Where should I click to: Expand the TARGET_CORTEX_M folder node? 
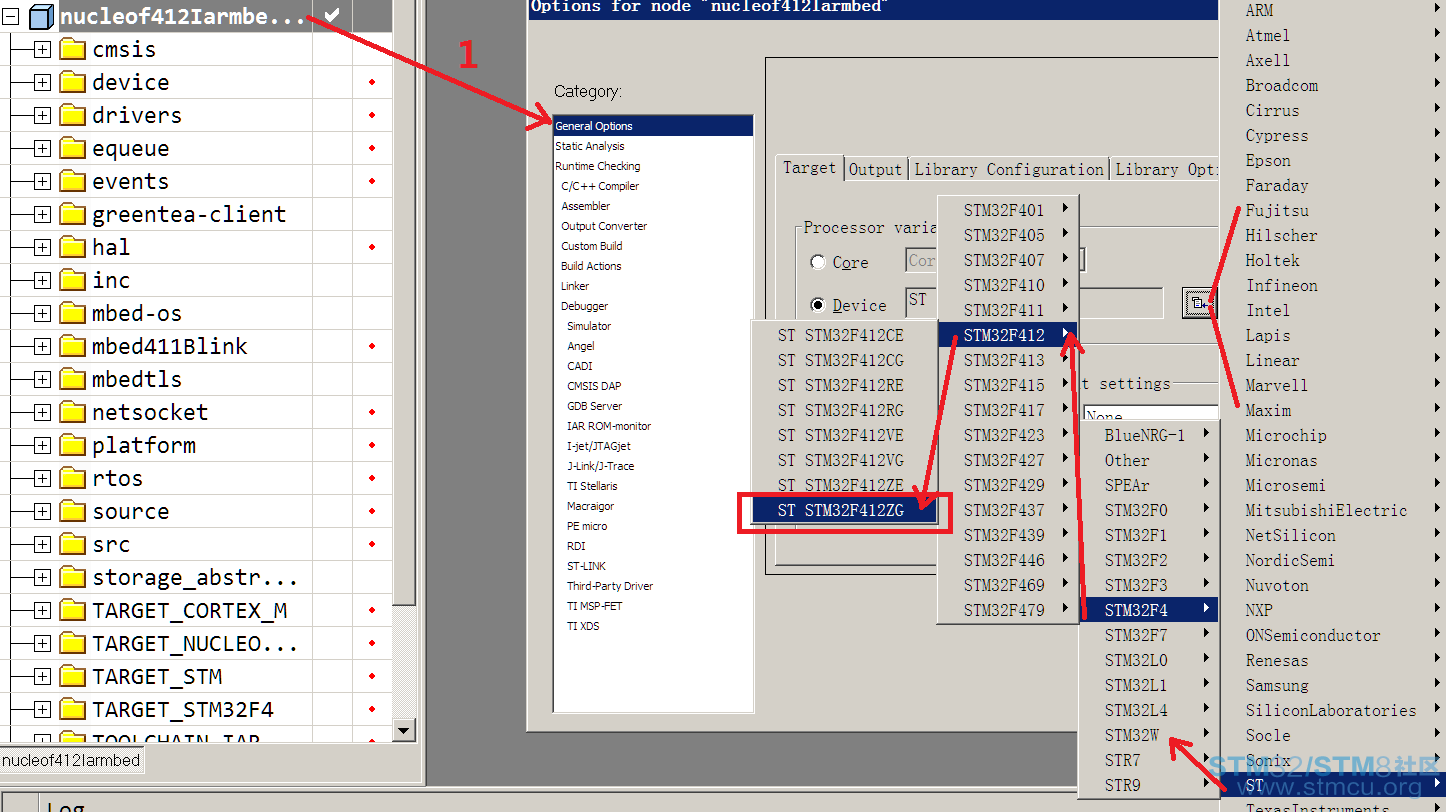42,610
